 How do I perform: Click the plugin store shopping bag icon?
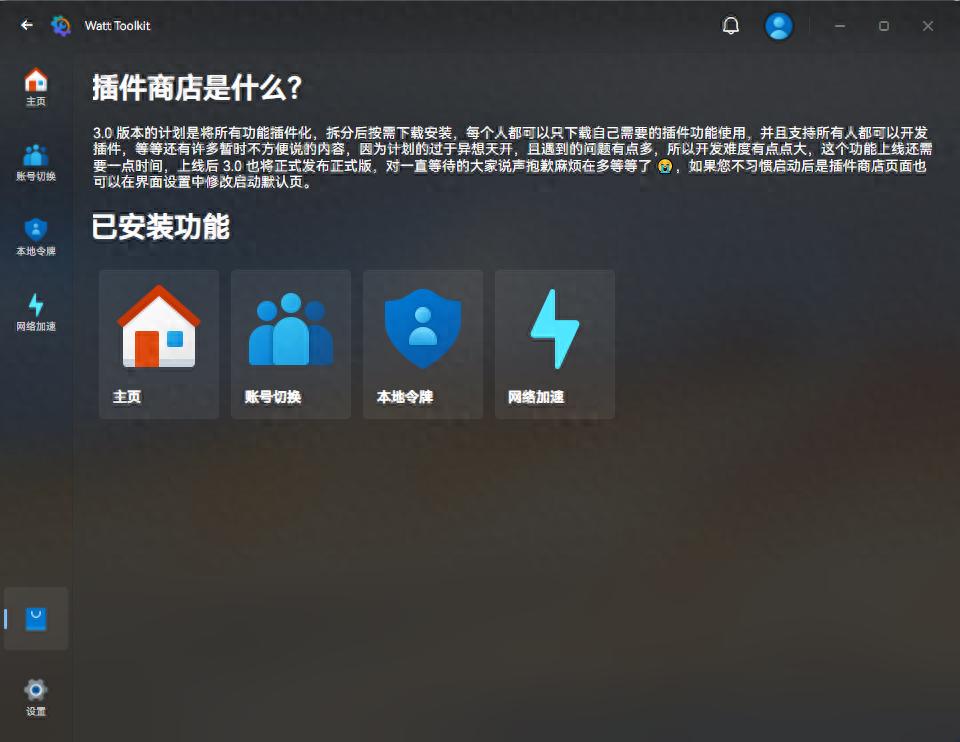(36, 618)
